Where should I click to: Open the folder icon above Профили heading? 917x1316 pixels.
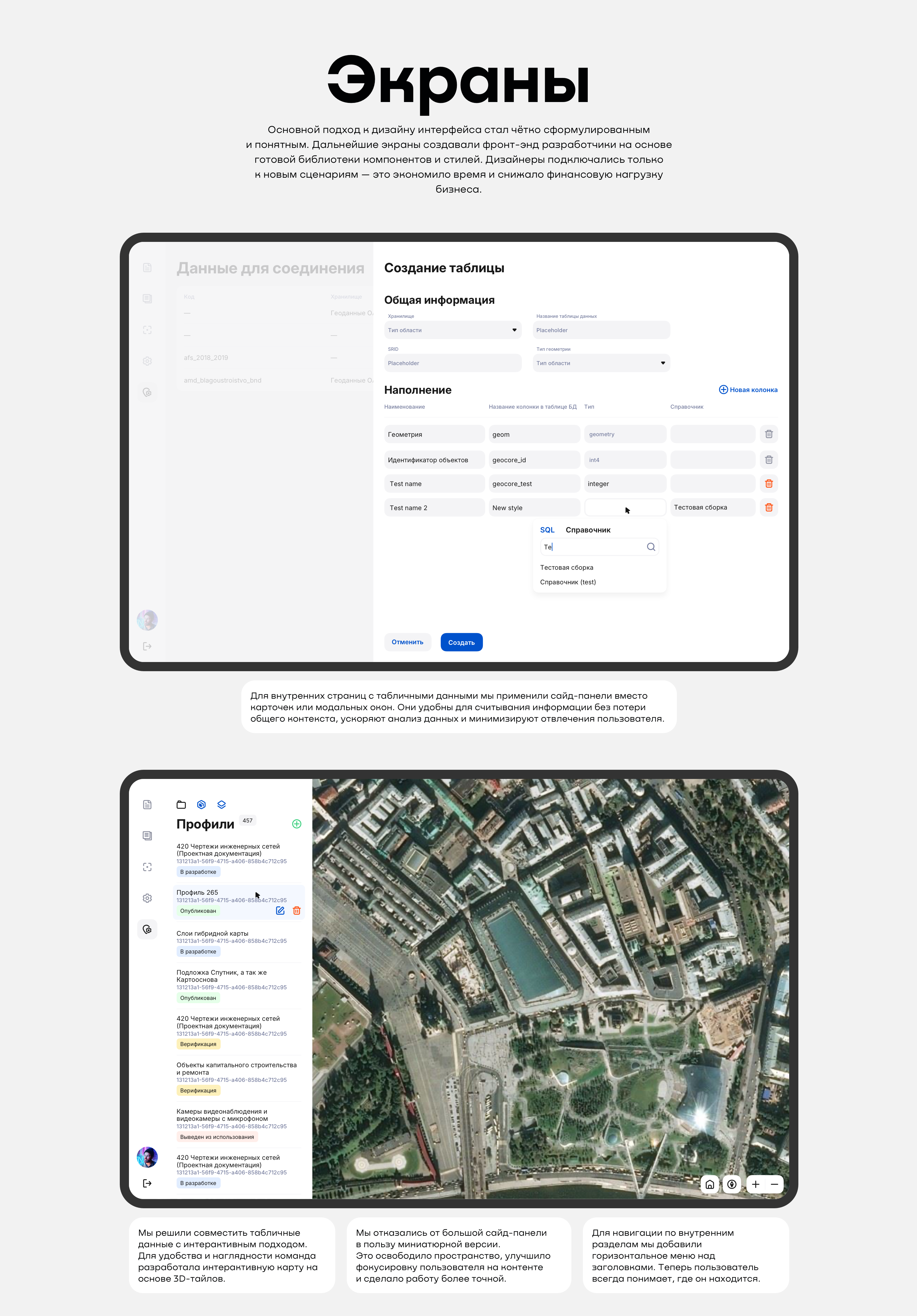pos(181,804)
